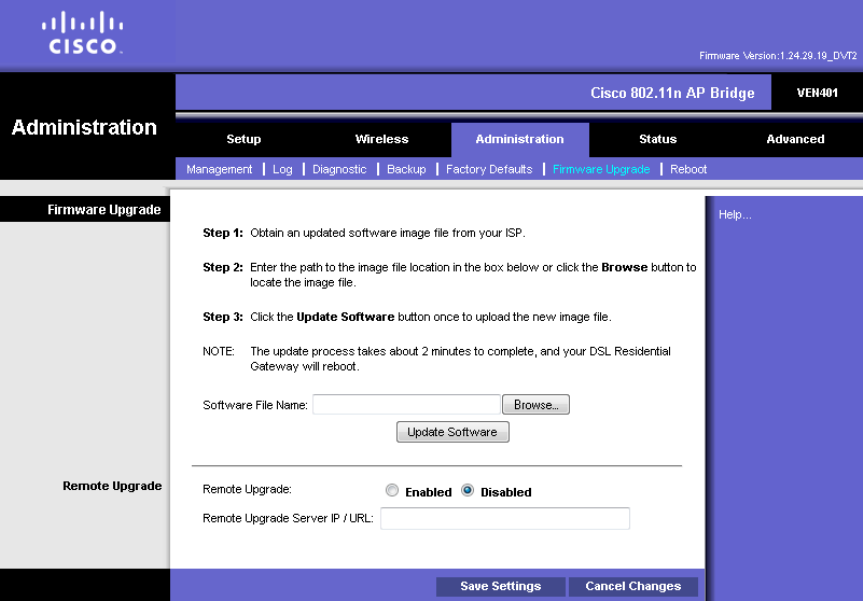The width and height of the screenshot is (863, 601).
Task: Click the Administration page heading
Action: point(84,127)
